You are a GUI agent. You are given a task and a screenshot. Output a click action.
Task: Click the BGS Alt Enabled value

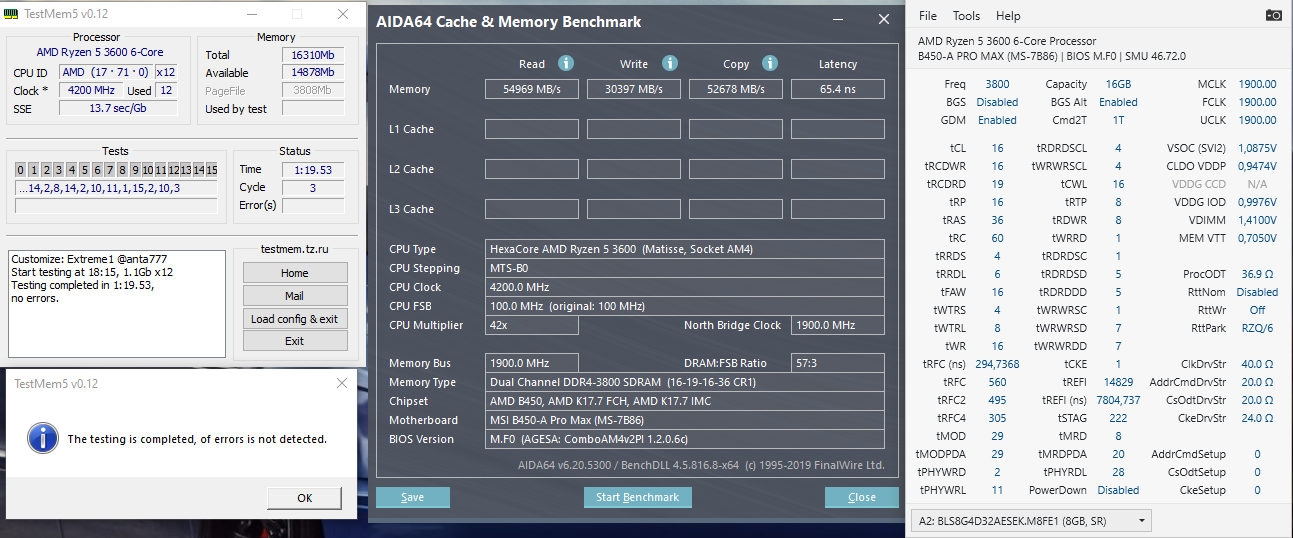click(x=1118, y=102)
